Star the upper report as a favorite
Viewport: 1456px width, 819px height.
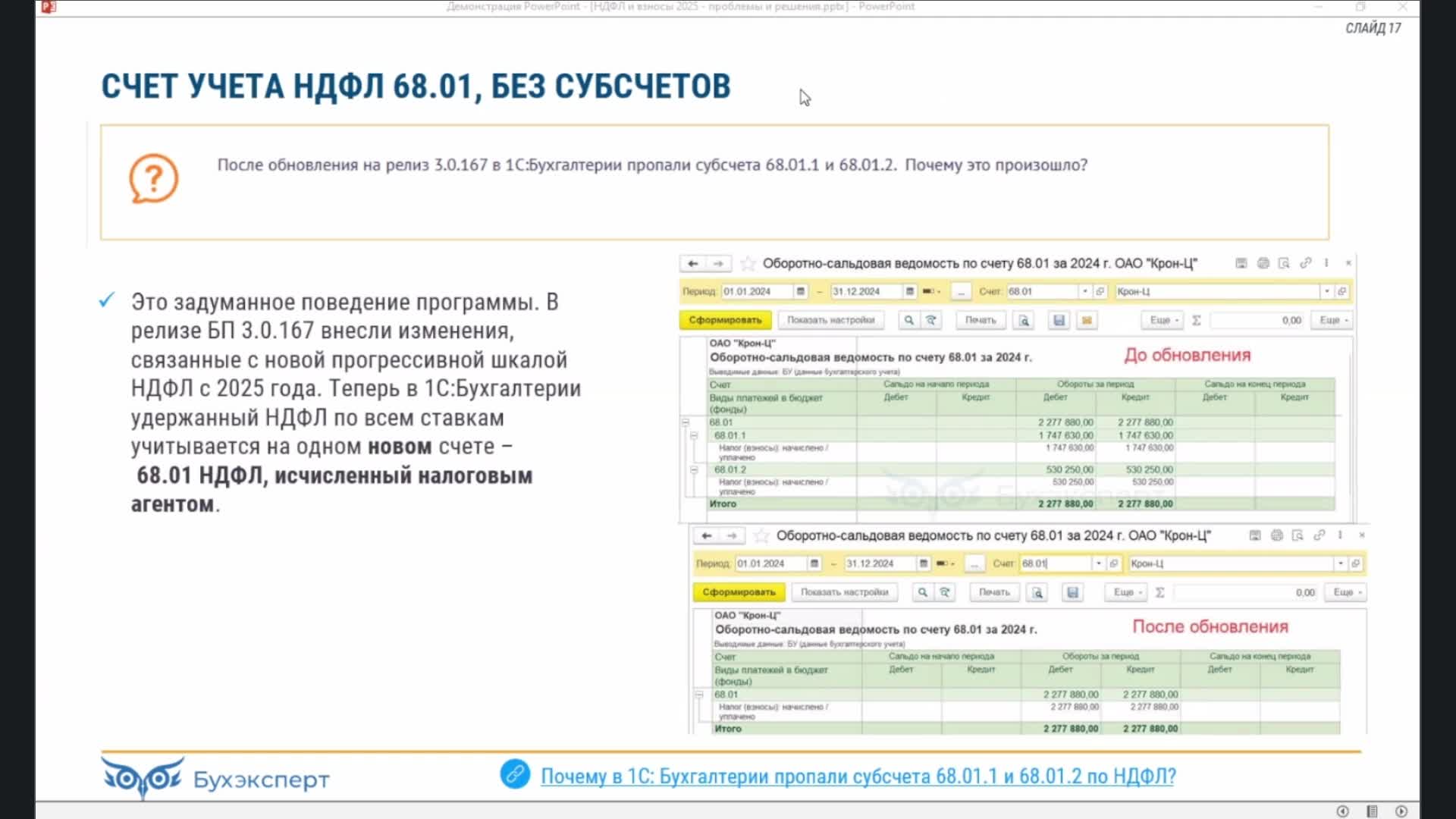pyautogui.click(x=748, y=264)
